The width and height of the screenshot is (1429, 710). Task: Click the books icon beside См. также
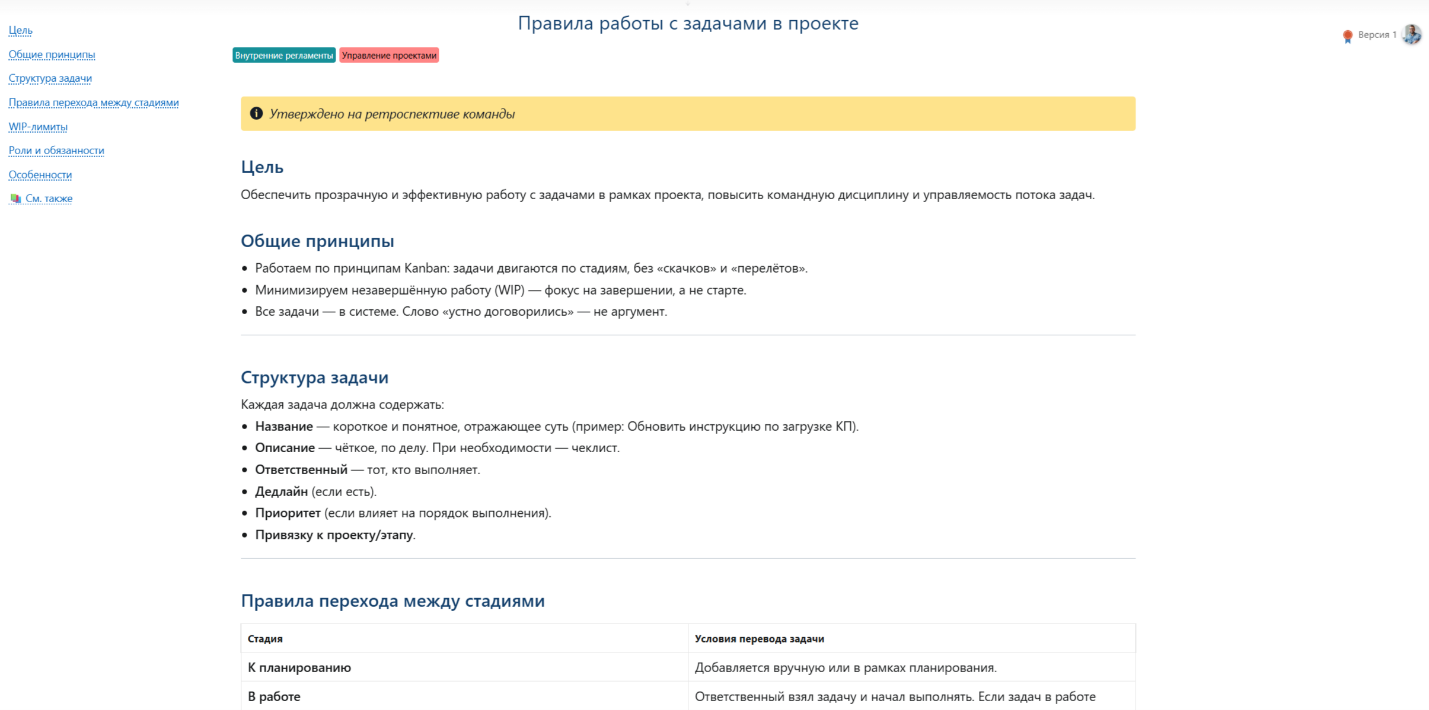14,198
